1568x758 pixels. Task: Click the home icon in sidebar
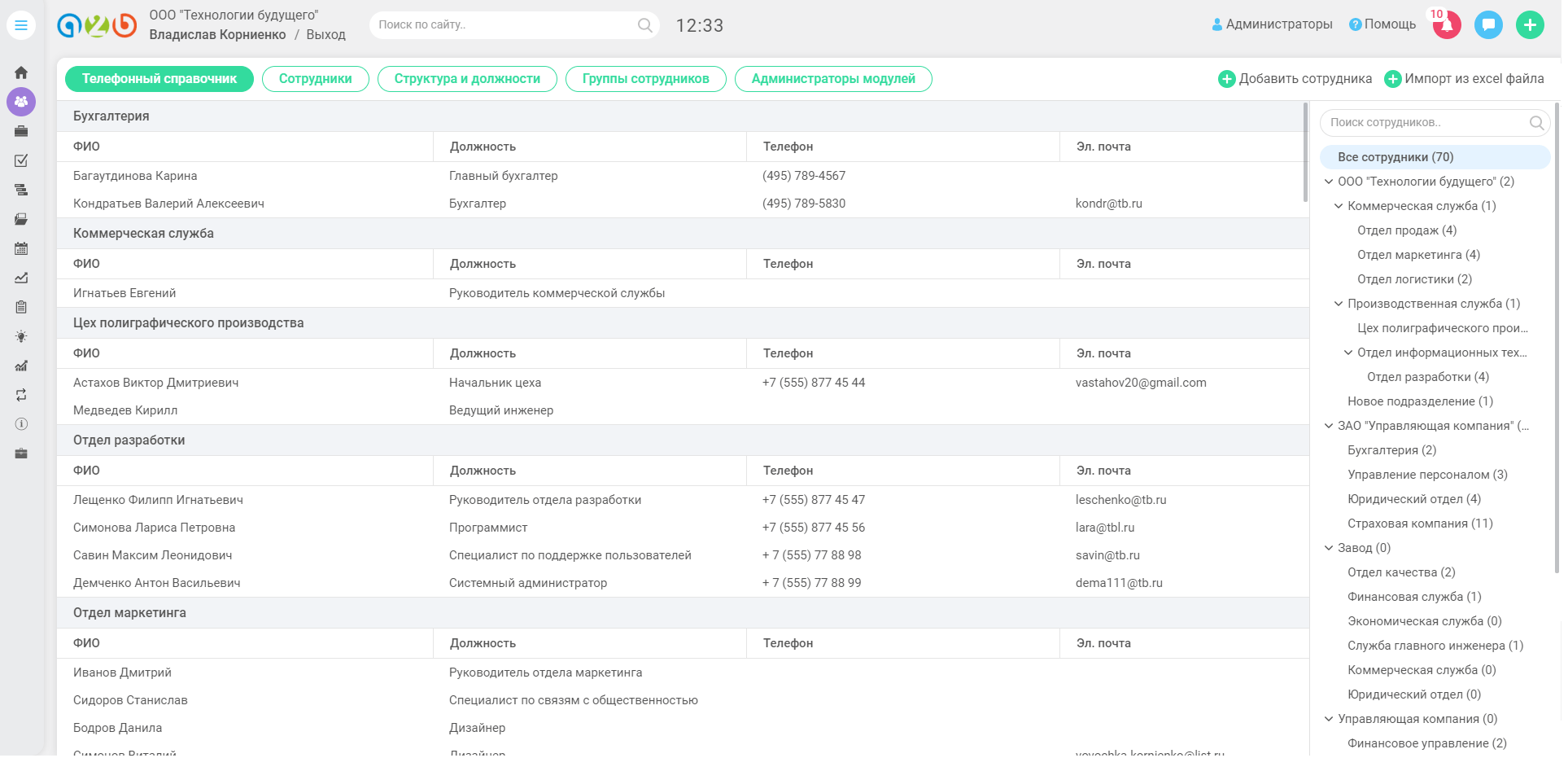pos(21,72)
